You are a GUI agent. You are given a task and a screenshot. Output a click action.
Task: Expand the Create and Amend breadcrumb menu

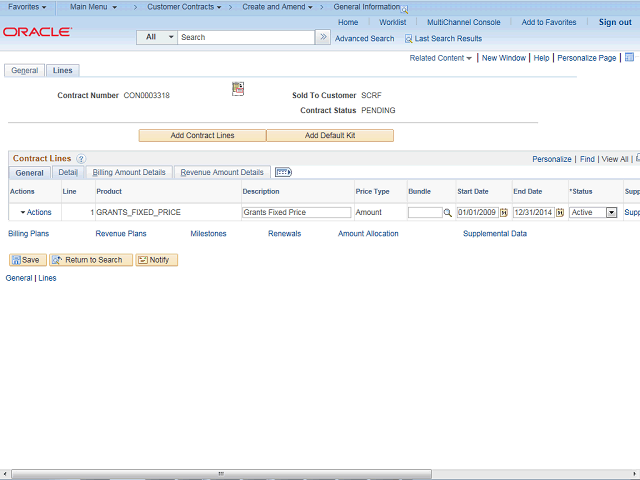click(278, 7)
